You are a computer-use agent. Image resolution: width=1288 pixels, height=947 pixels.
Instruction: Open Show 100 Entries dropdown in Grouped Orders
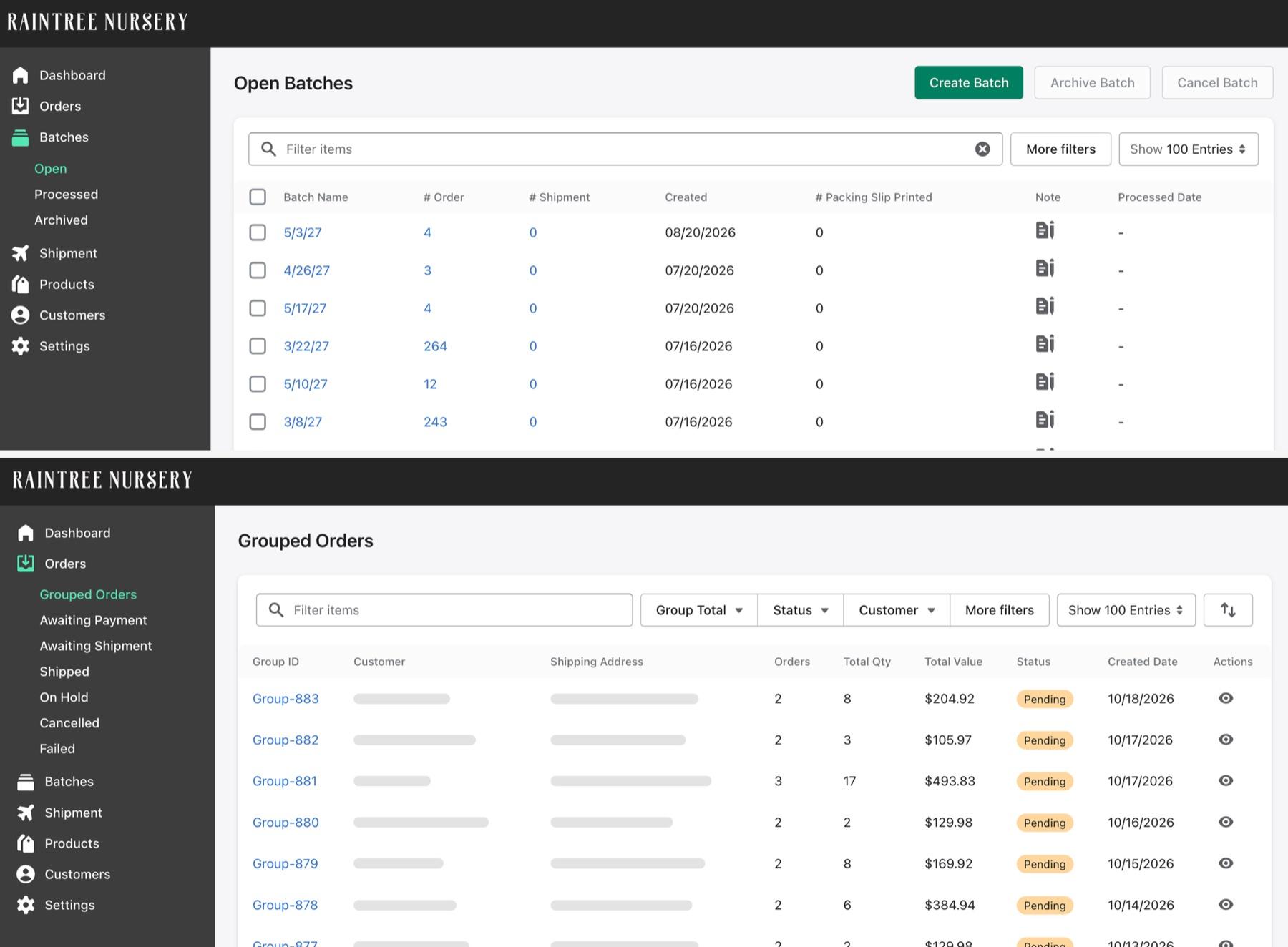coord(1126,610)
